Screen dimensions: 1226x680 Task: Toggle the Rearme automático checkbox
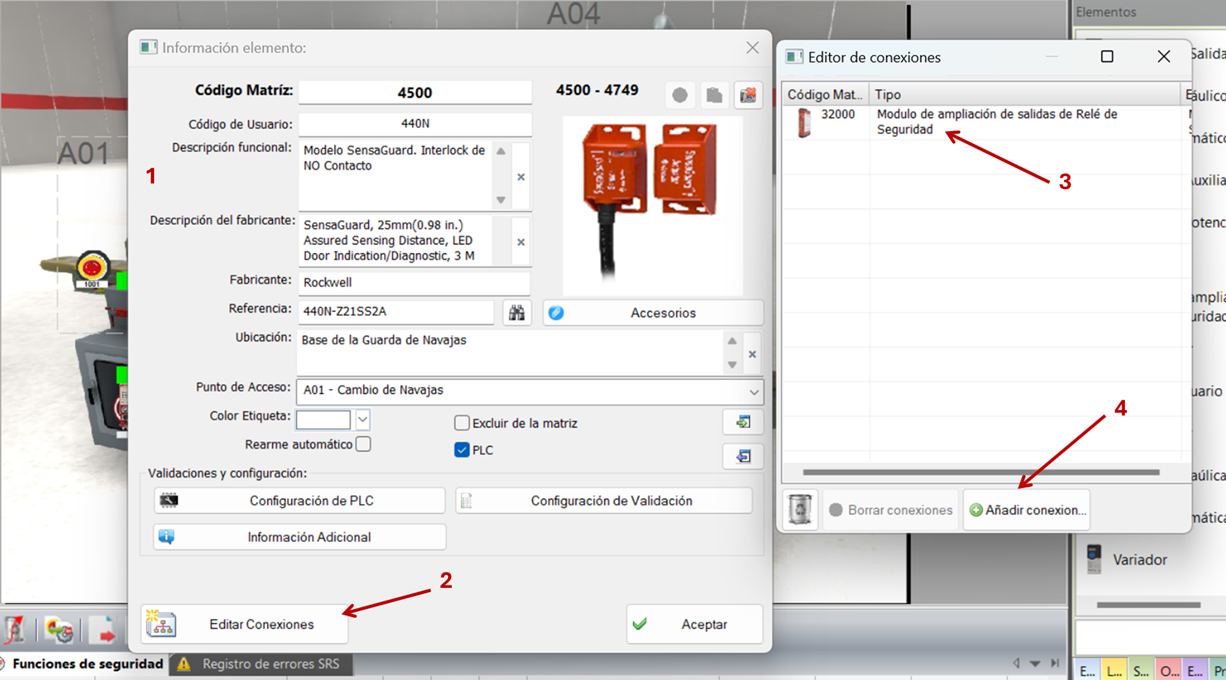coord(364,444)
